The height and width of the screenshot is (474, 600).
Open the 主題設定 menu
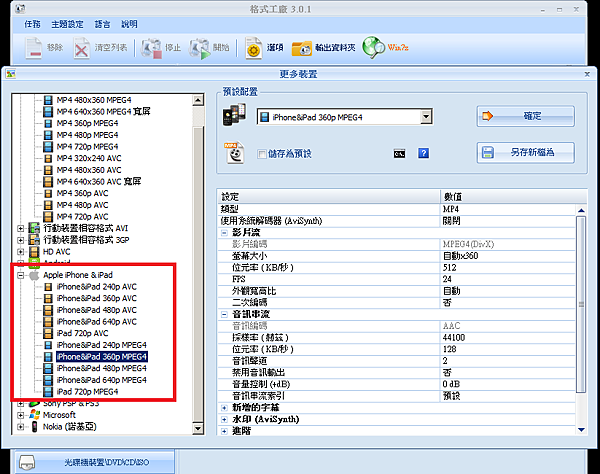67,24
